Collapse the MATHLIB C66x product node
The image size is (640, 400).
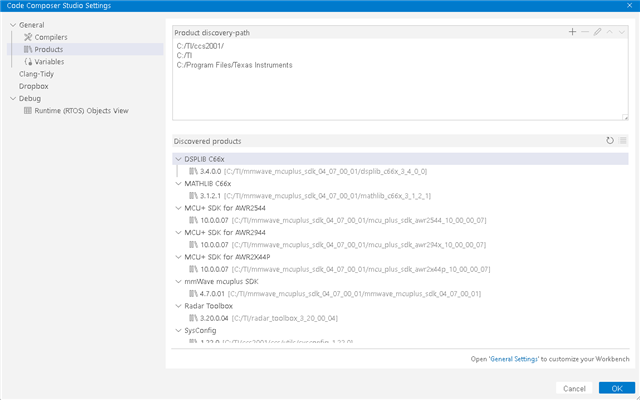tap(178, 184)
